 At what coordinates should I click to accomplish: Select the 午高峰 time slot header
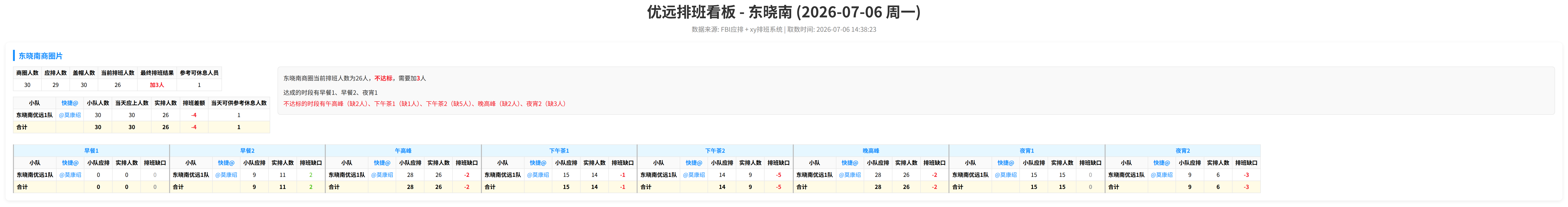403,151
